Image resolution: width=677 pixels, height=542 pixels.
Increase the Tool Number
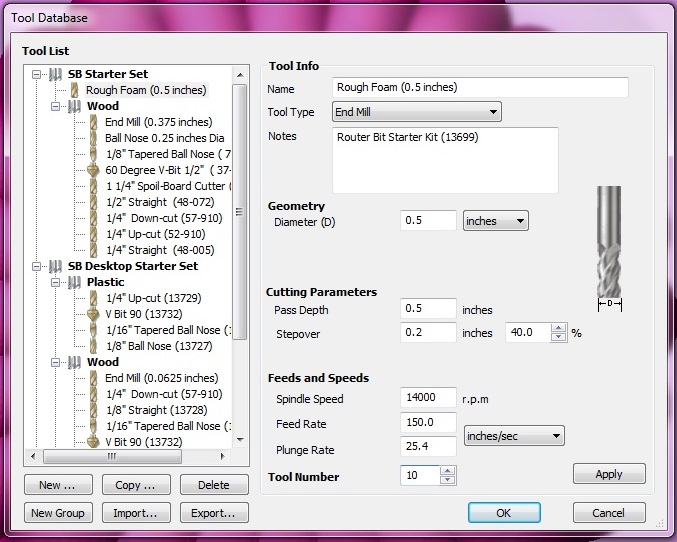point(448,471)
